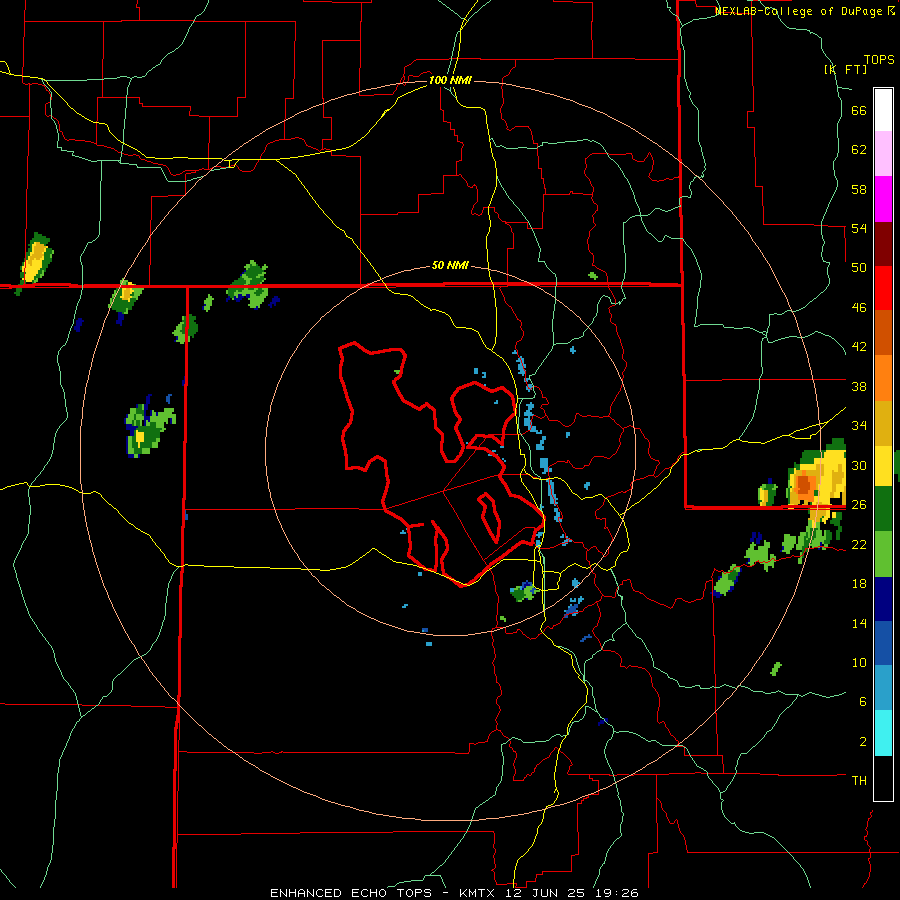The height and width of the screenshot is (900, 900).
Task: Pick the dark orange legend swatch above 42
Action: pos(883,333)
